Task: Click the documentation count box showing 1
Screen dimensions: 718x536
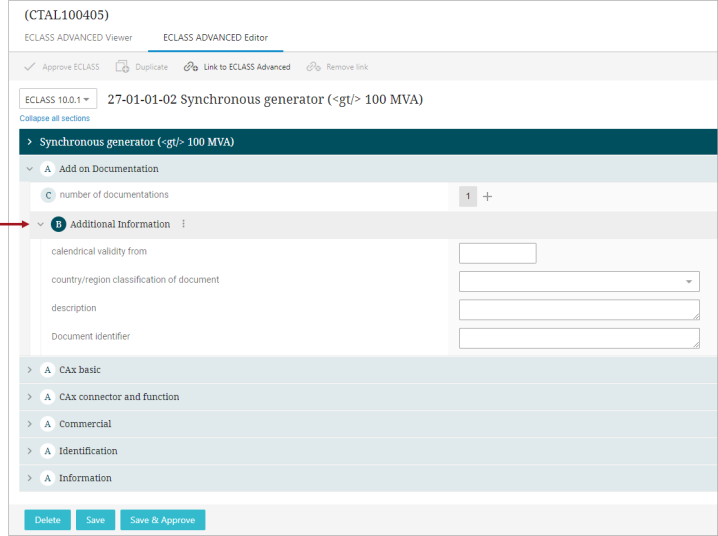Action: (x=468, y=196)
